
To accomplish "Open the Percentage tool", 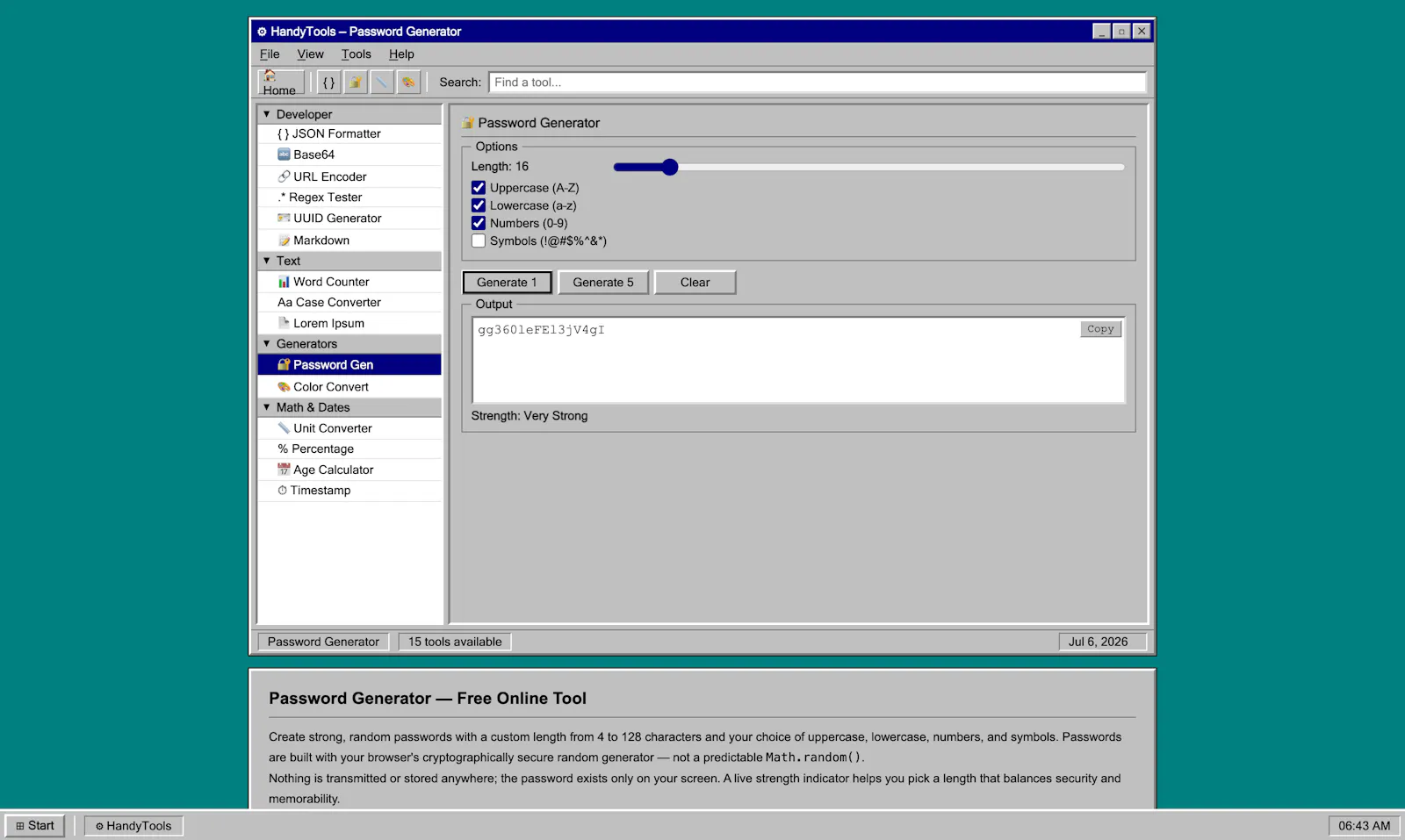I will pos(349,449).
